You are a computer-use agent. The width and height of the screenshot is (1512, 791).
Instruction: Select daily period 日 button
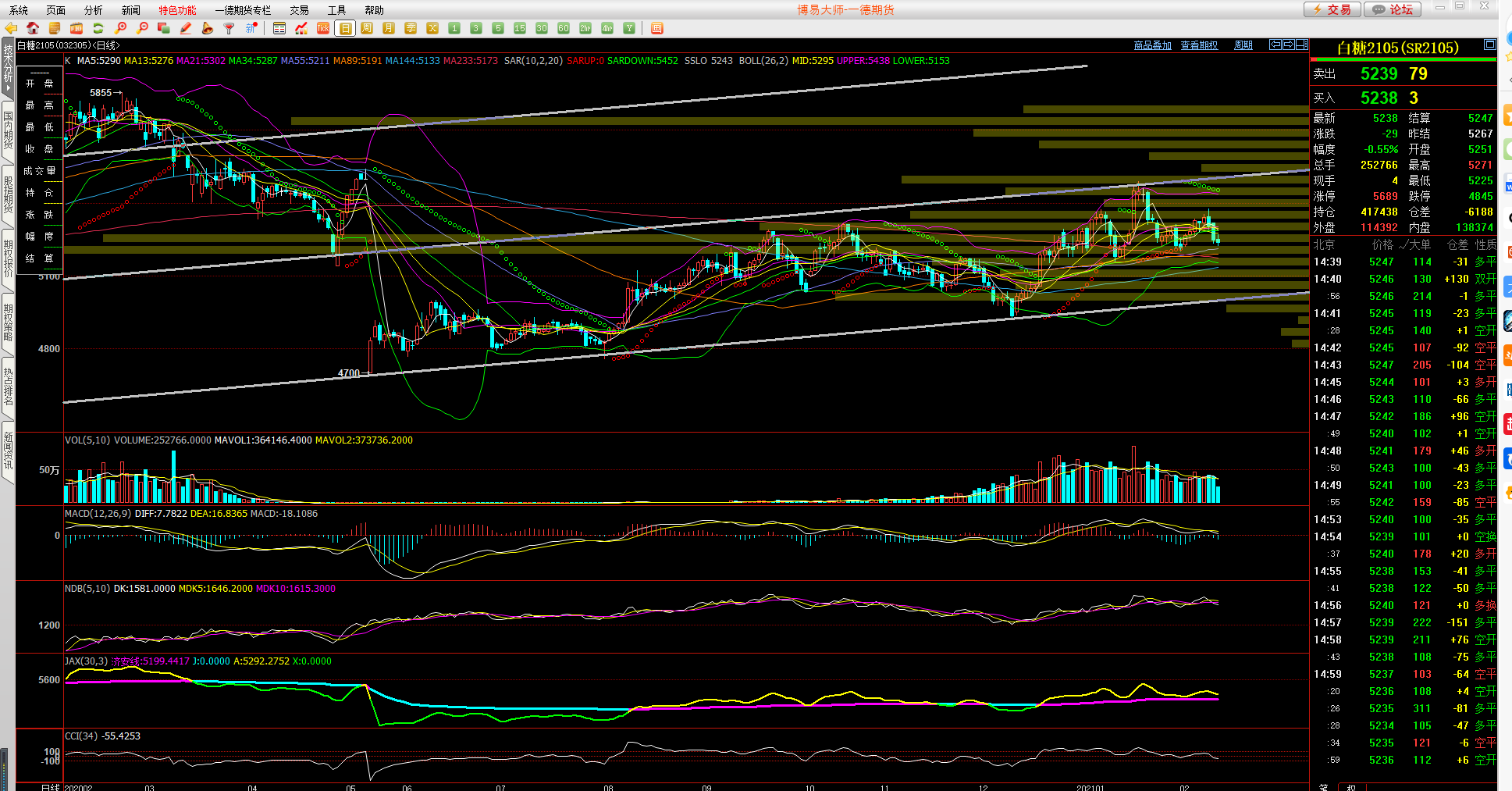tap(345, 28)
